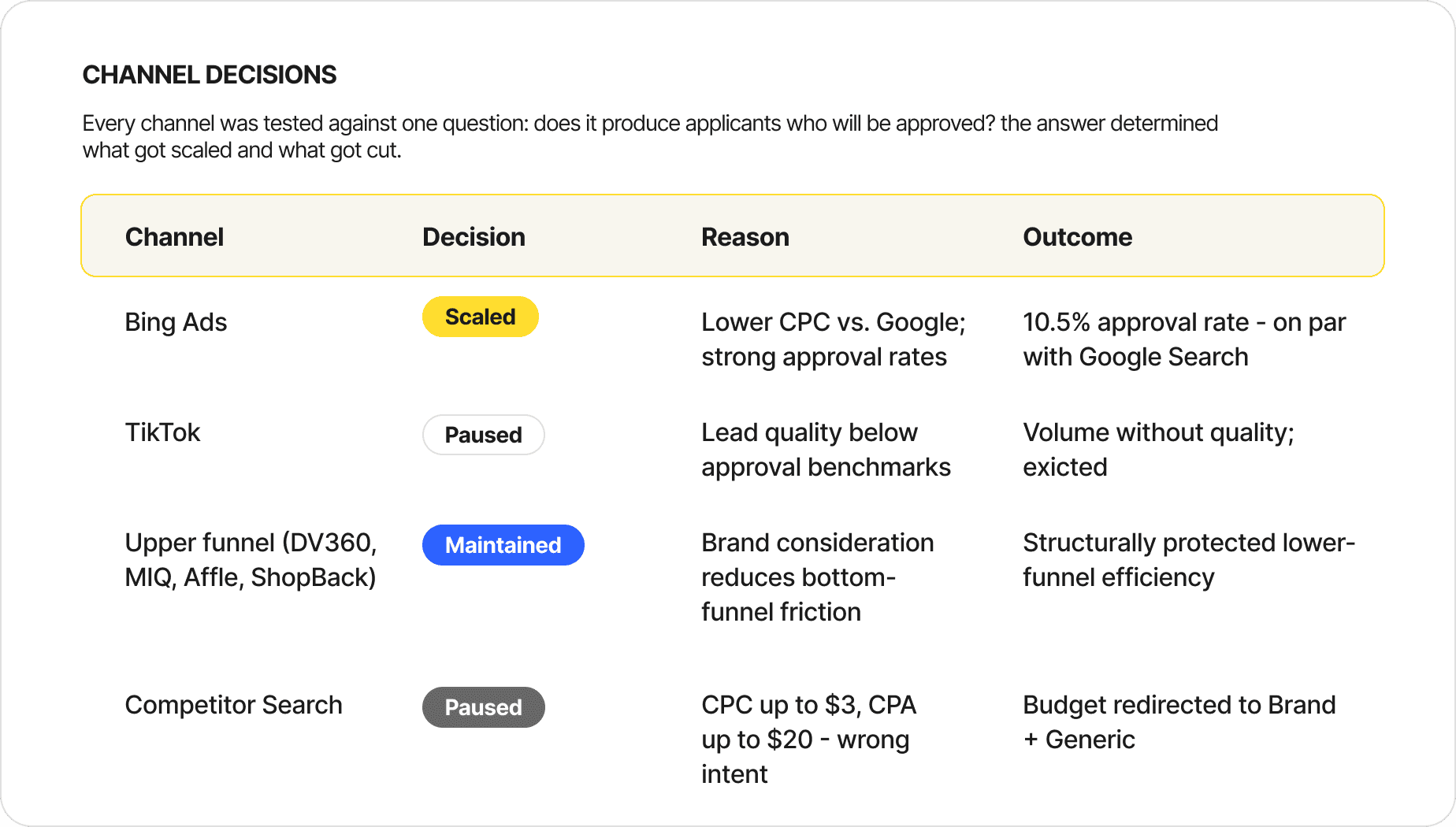Click the Competitor Search channel name
The image size is (1456, 827).
233,705
